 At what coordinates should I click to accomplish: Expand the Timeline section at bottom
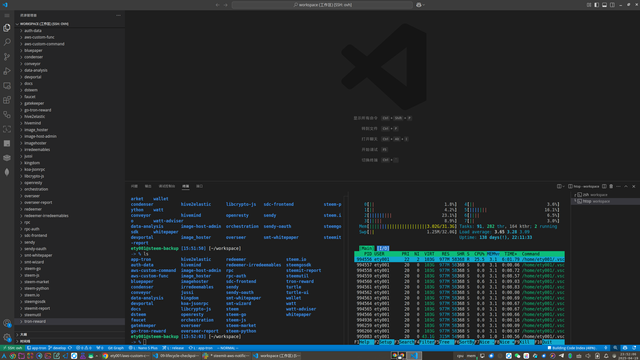(70, 341)
